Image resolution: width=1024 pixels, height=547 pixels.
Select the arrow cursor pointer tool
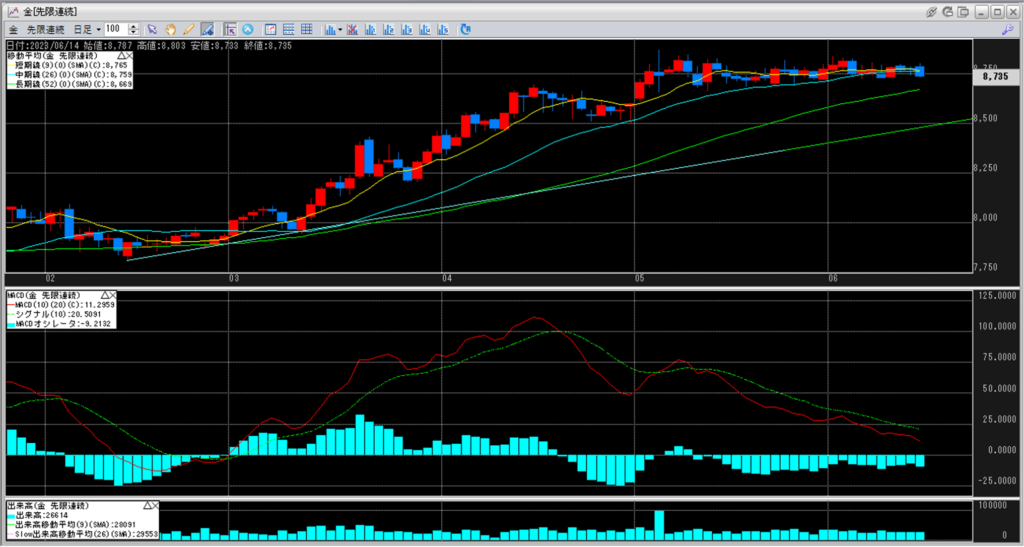click(x=153, y=29)
